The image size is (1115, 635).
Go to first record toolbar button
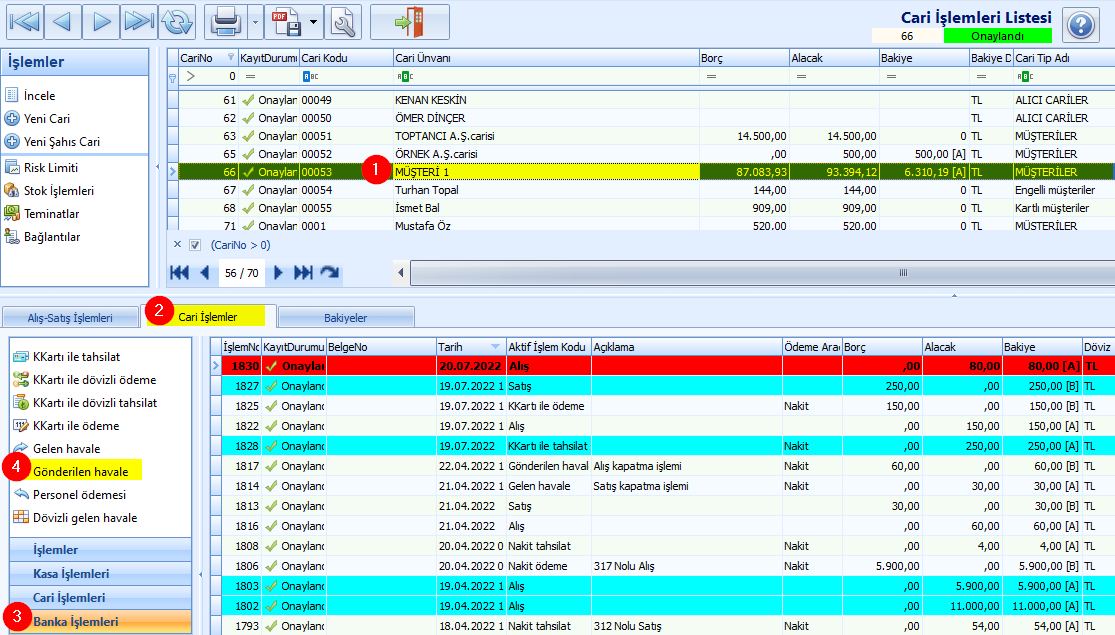point(25,22)
